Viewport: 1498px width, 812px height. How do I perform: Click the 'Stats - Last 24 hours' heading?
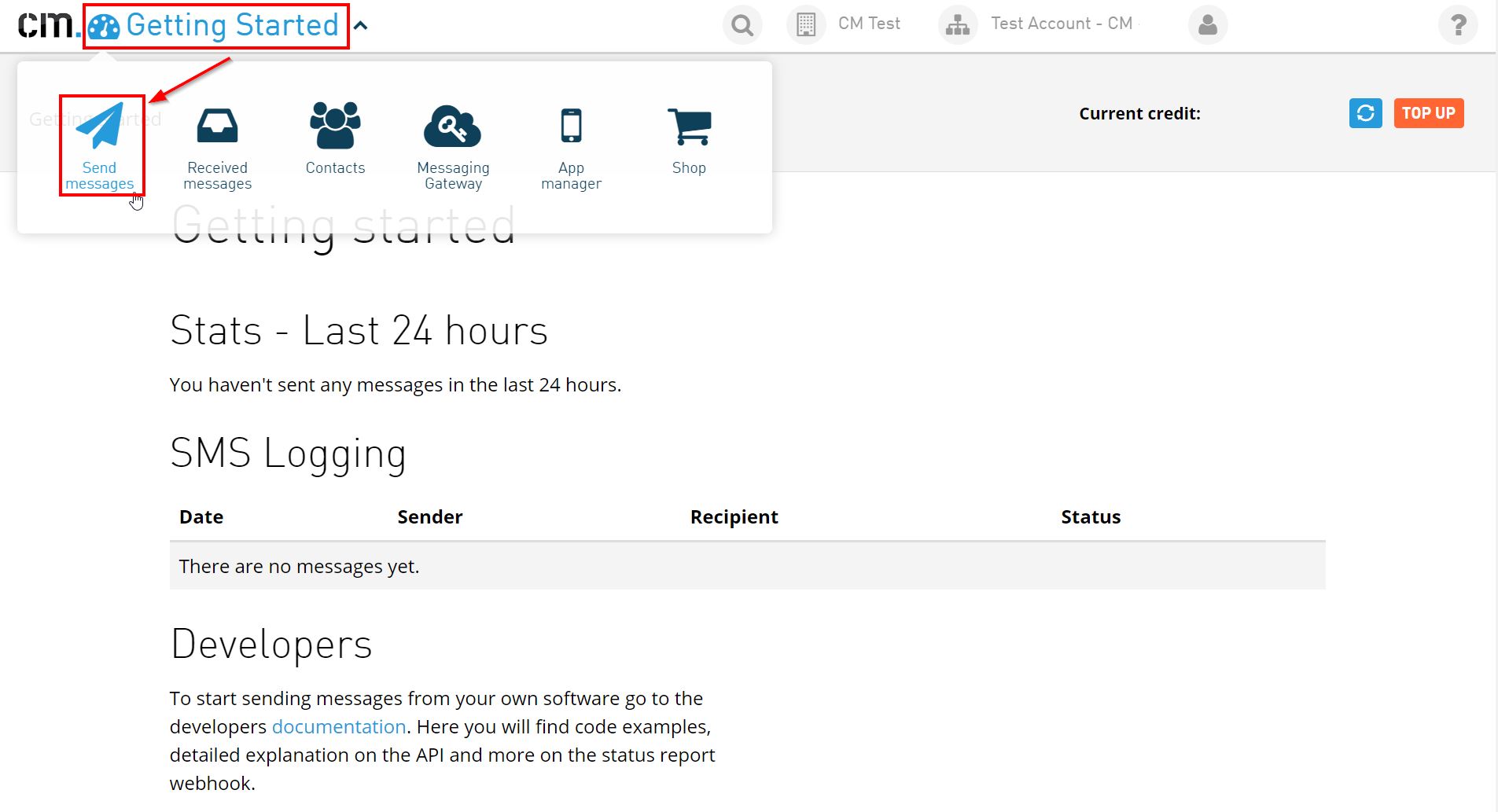pos(359,330)
